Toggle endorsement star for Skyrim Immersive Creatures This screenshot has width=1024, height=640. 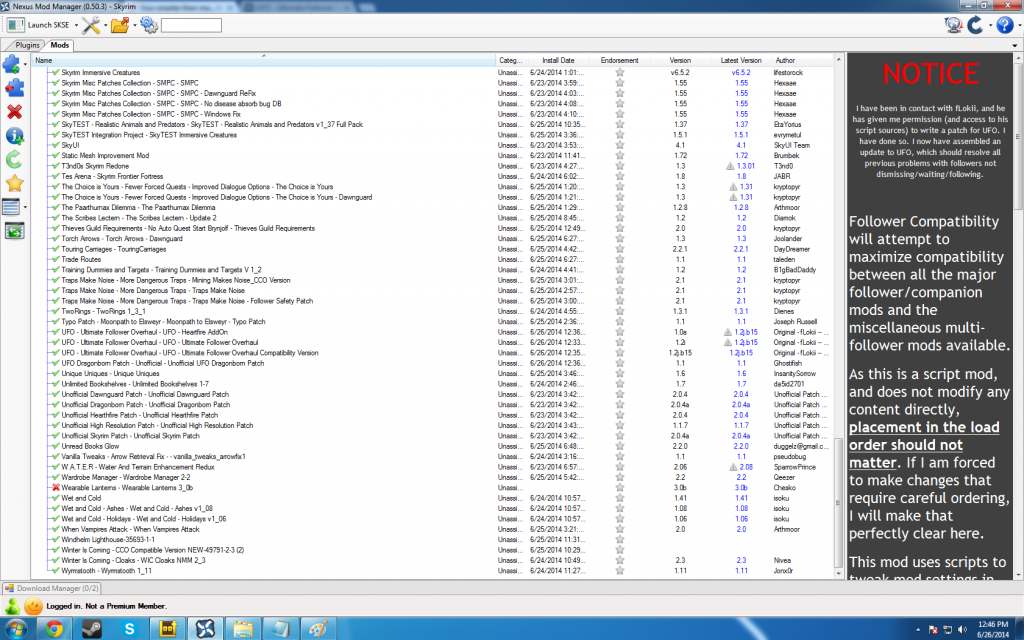coord(619,73)
